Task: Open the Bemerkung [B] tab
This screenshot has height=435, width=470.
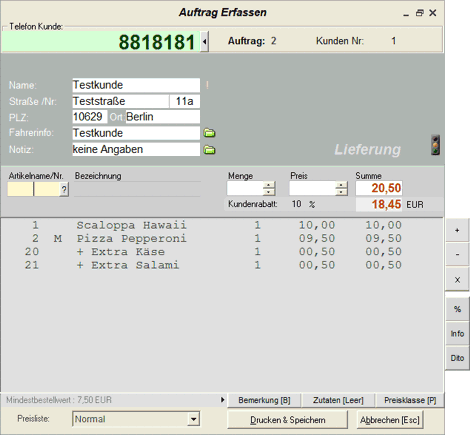Action: 264,400
